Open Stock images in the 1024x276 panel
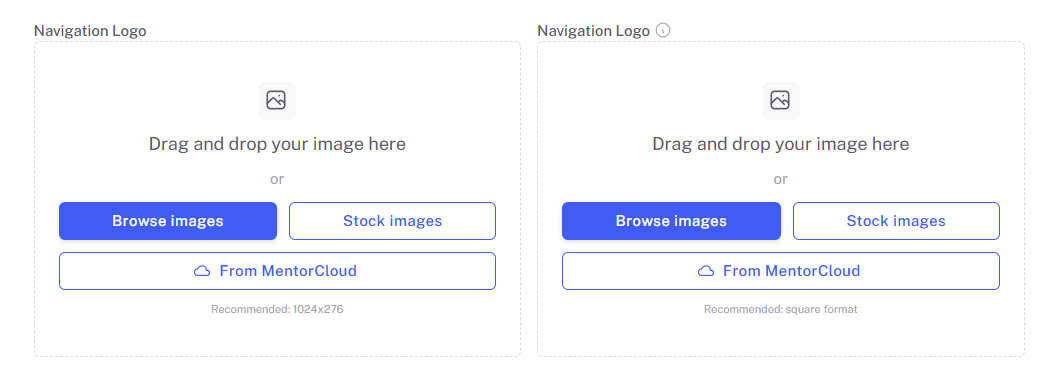The image size is (1046, 375). point(392,221)
